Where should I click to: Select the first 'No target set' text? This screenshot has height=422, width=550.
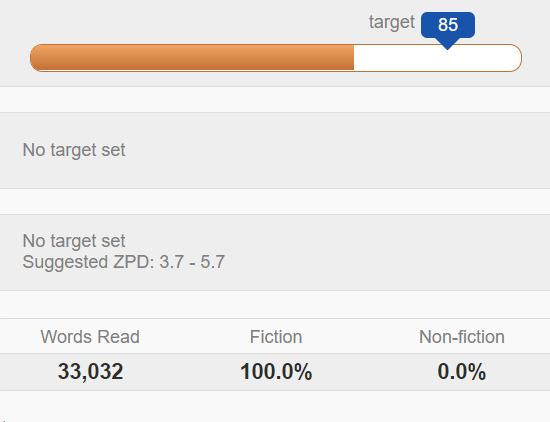[x=74, y=150]
